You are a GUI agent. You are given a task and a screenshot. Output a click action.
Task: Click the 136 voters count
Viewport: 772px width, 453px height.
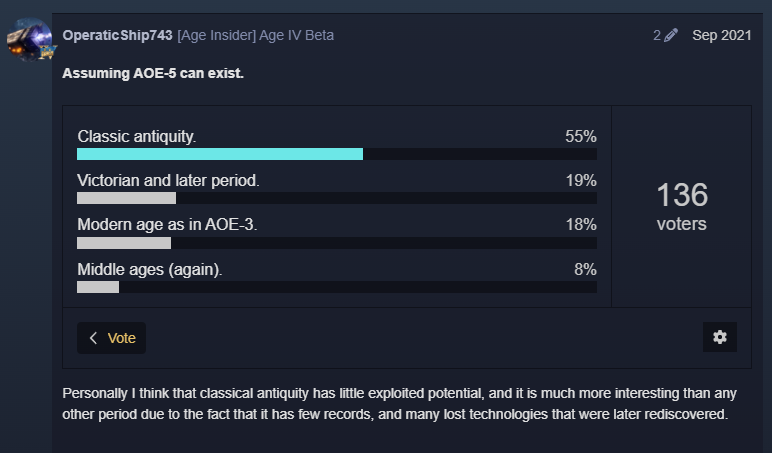tap(681, 205)
